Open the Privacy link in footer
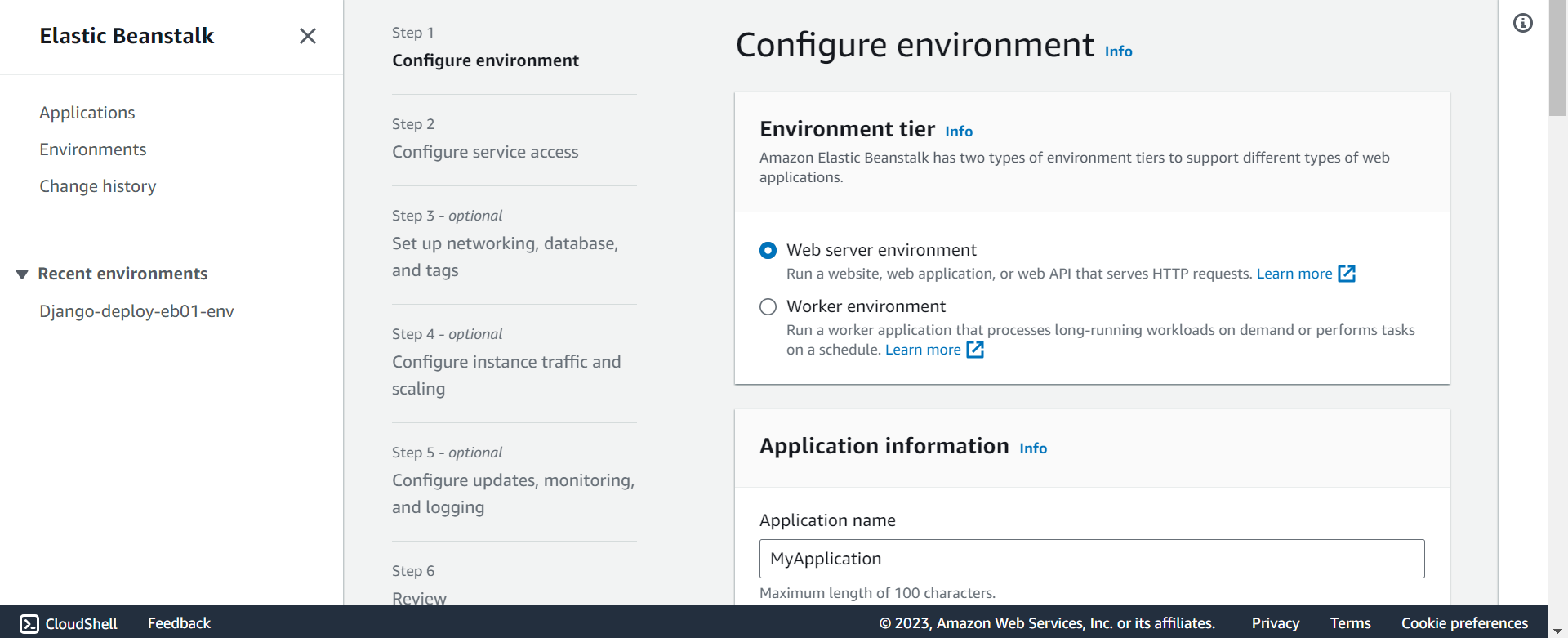Image resolution: width=1568 pixels, height=638 pixels. click(1276, 623)
